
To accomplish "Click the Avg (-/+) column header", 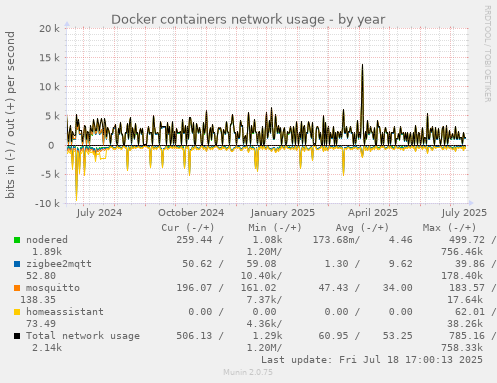I will pyautogui.click(x=362, y=228).
